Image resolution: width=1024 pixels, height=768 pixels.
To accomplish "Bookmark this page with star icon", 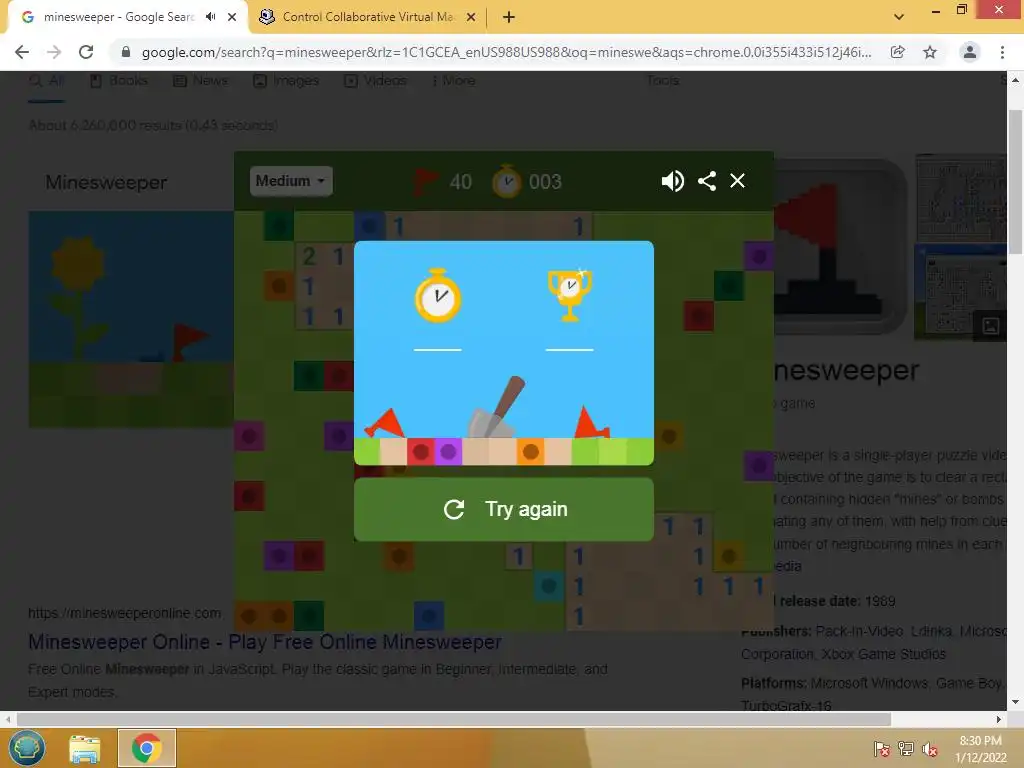I will pos(930,52).
